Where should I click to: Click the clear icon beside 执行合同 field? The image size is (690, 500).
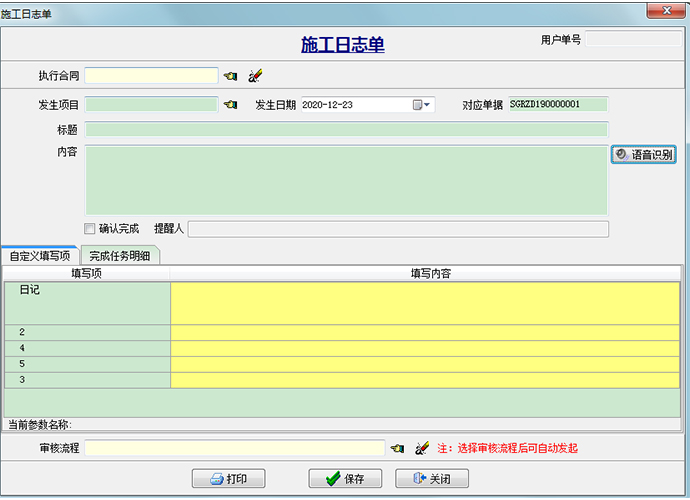(254, 76)
